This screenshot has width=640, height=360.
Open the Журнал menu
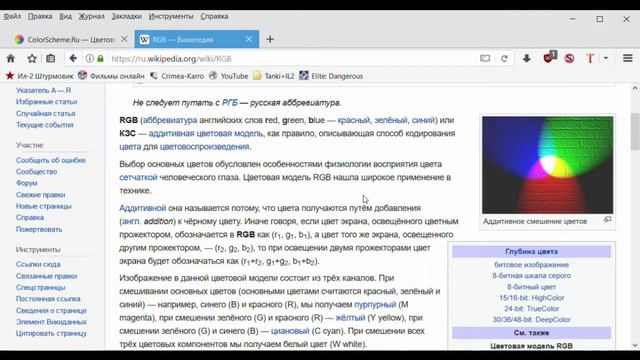pos(91,16)
